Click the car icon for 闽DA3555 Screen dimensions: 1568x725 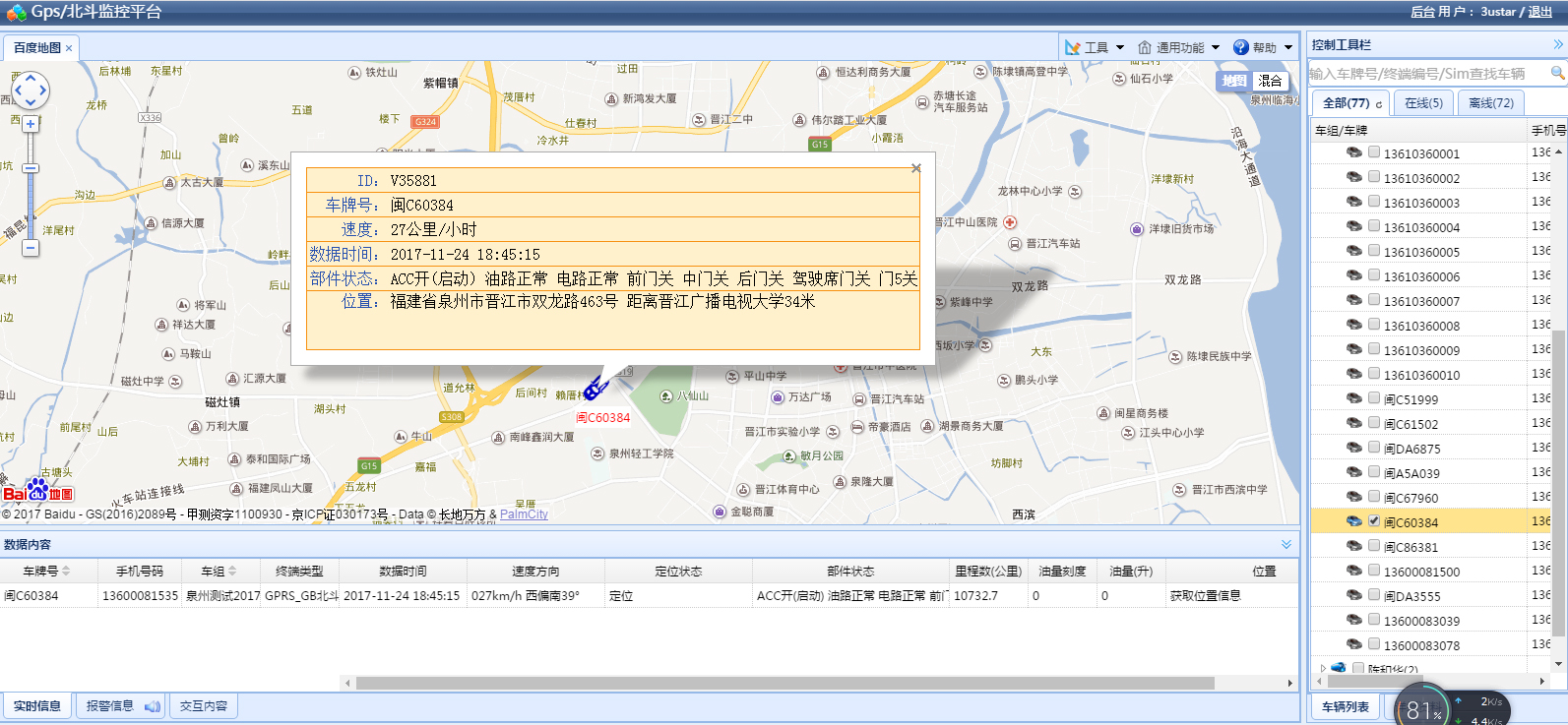(1354, 595)
